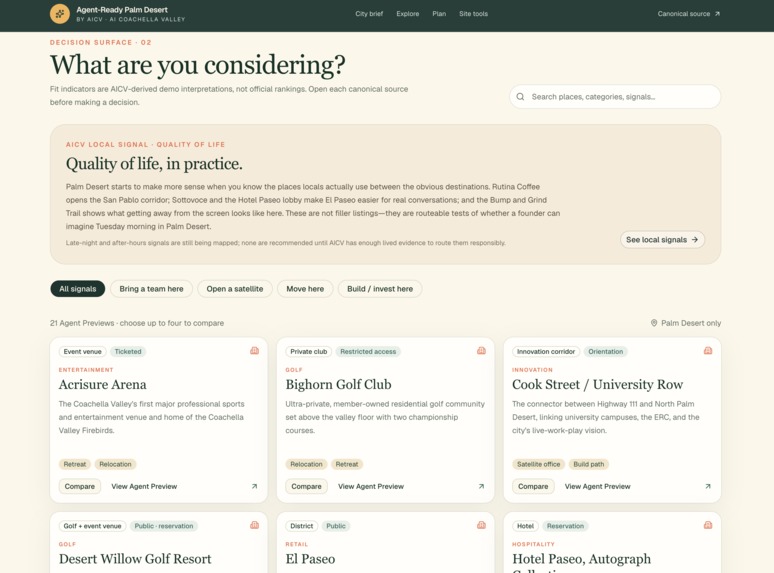Click the Public · reservation tag
774x573 pixels.
click(164, 526)
